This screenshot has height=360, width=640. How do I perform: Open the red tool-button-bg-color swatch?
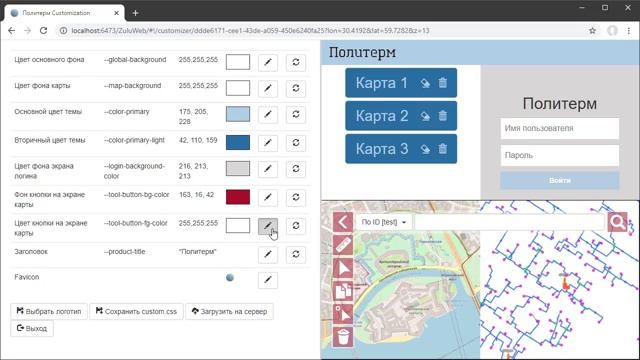click(238, 197)
